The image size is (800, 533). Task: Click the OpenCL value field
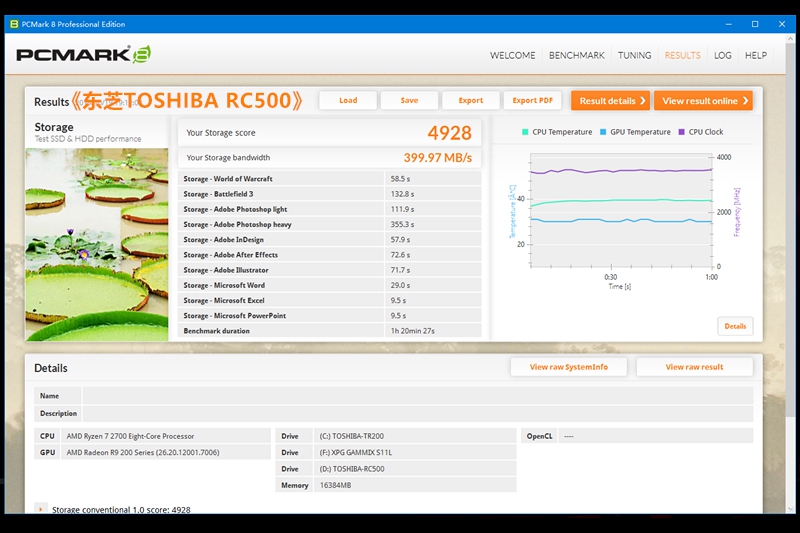656,436
